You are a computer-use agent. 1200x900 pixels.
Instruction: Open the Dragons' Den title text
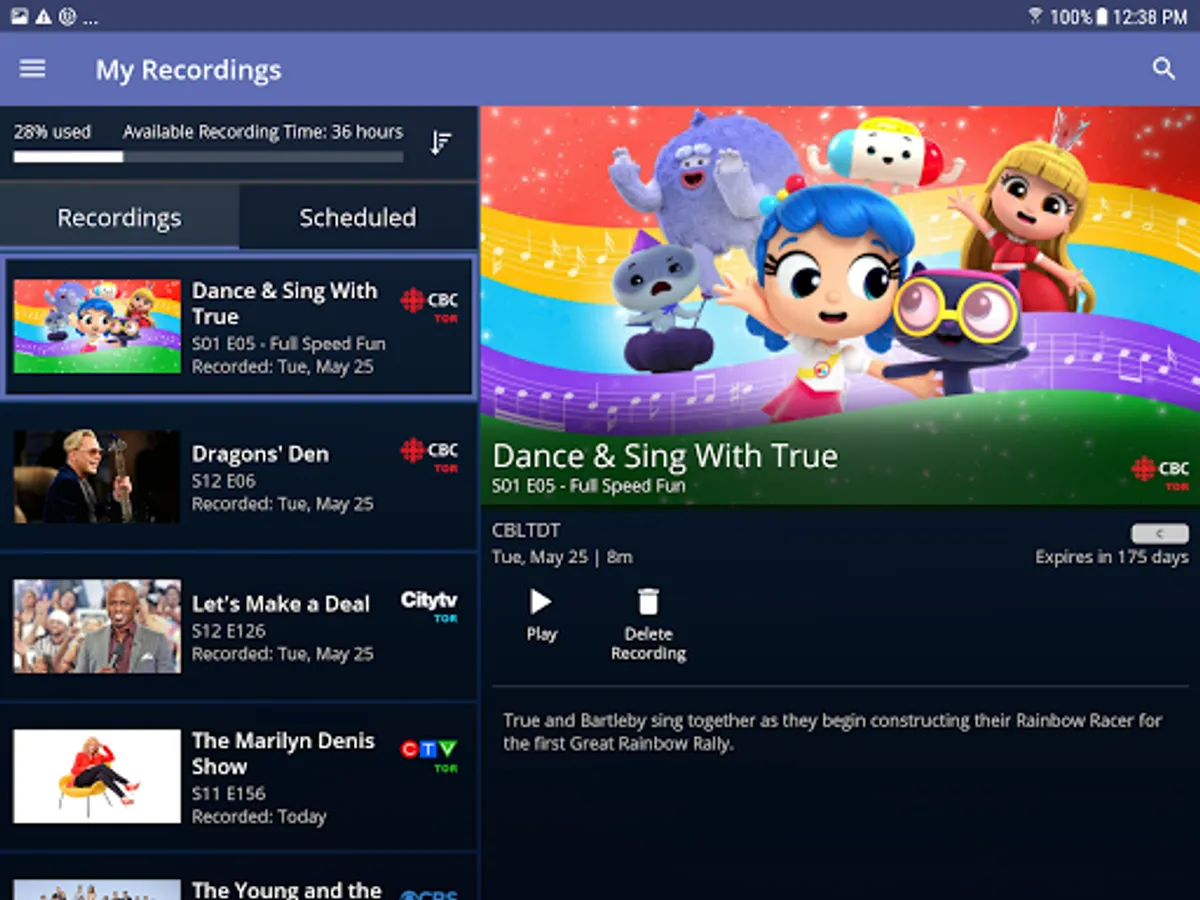[260, 454]
